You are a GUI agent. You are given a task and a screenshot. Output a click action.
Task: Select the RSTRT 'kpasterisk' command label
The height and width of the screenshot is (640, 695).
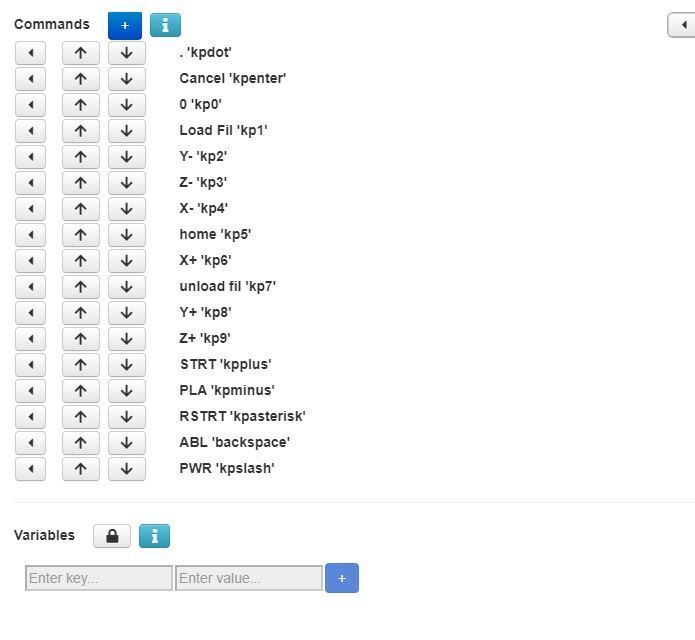[x=242, y=416]
